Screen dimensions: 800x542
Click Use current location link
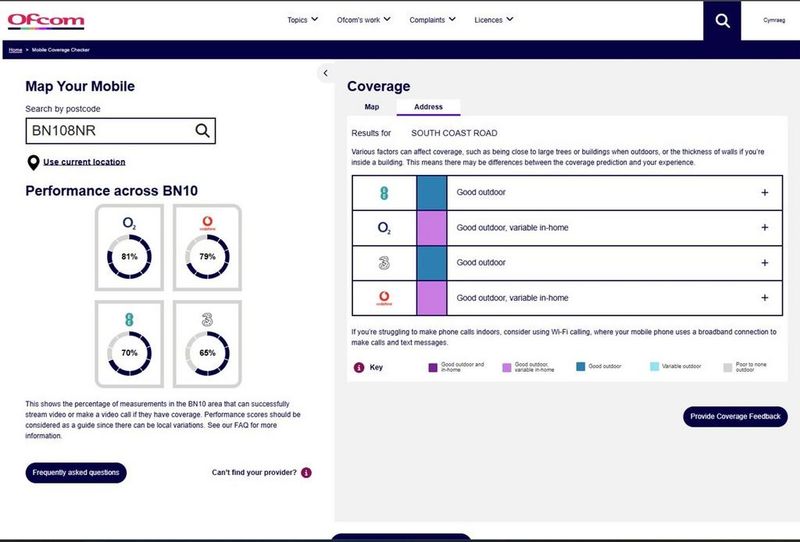(x=84, y=162)
